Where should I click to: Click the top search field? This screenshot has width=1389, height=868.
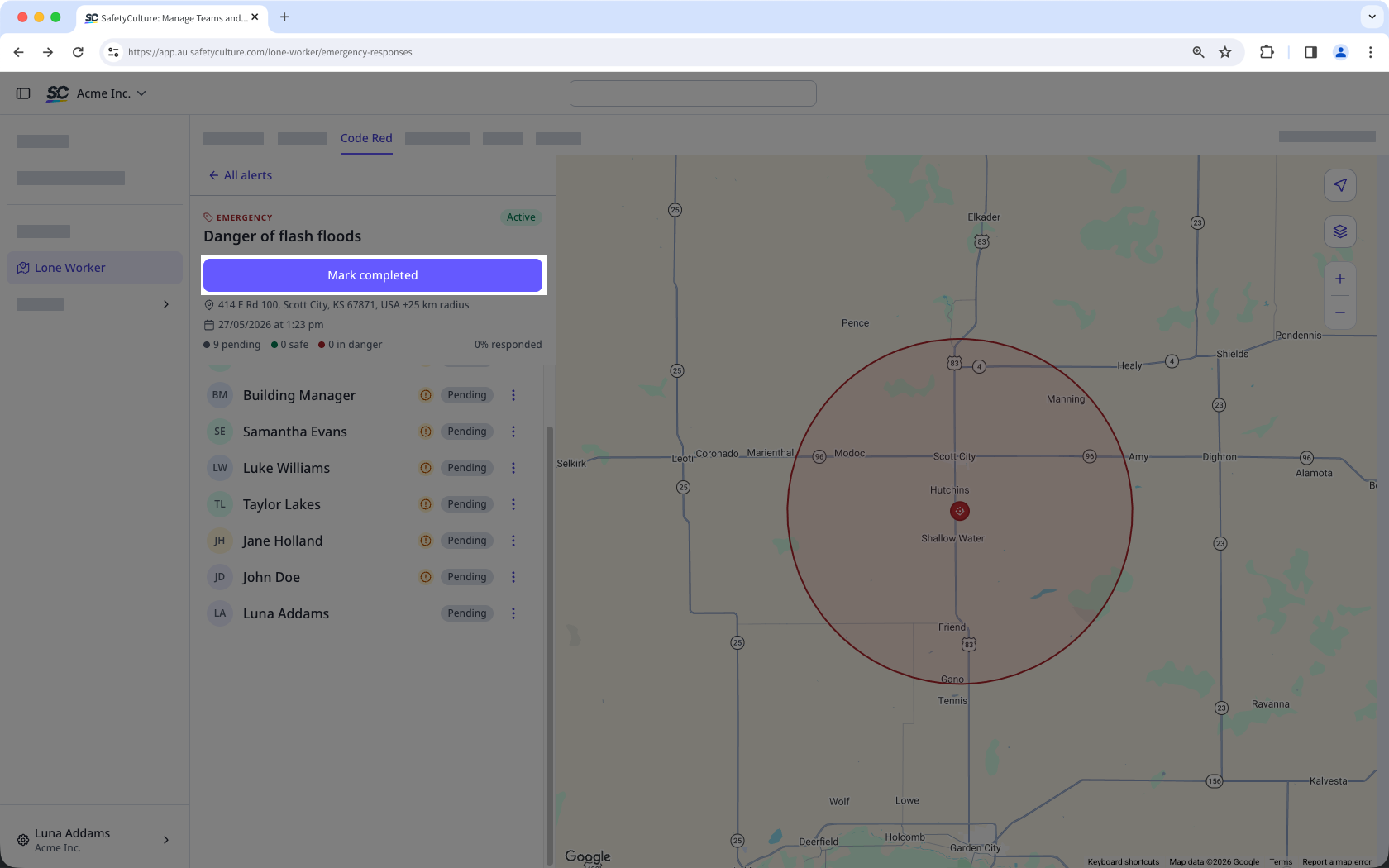693,93
